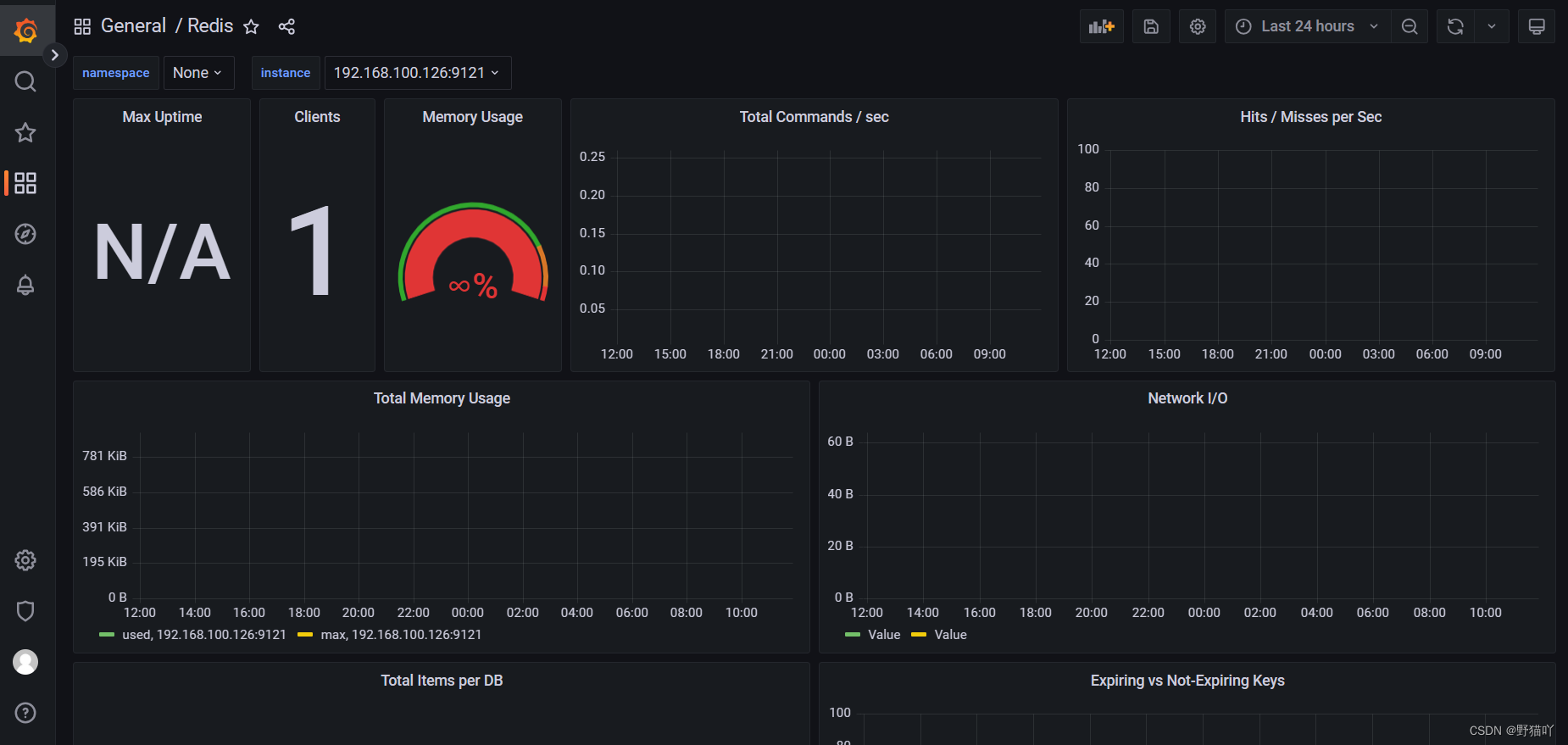
Task: Open the Configuration gear in sidebar
Action: coord(25,560)
